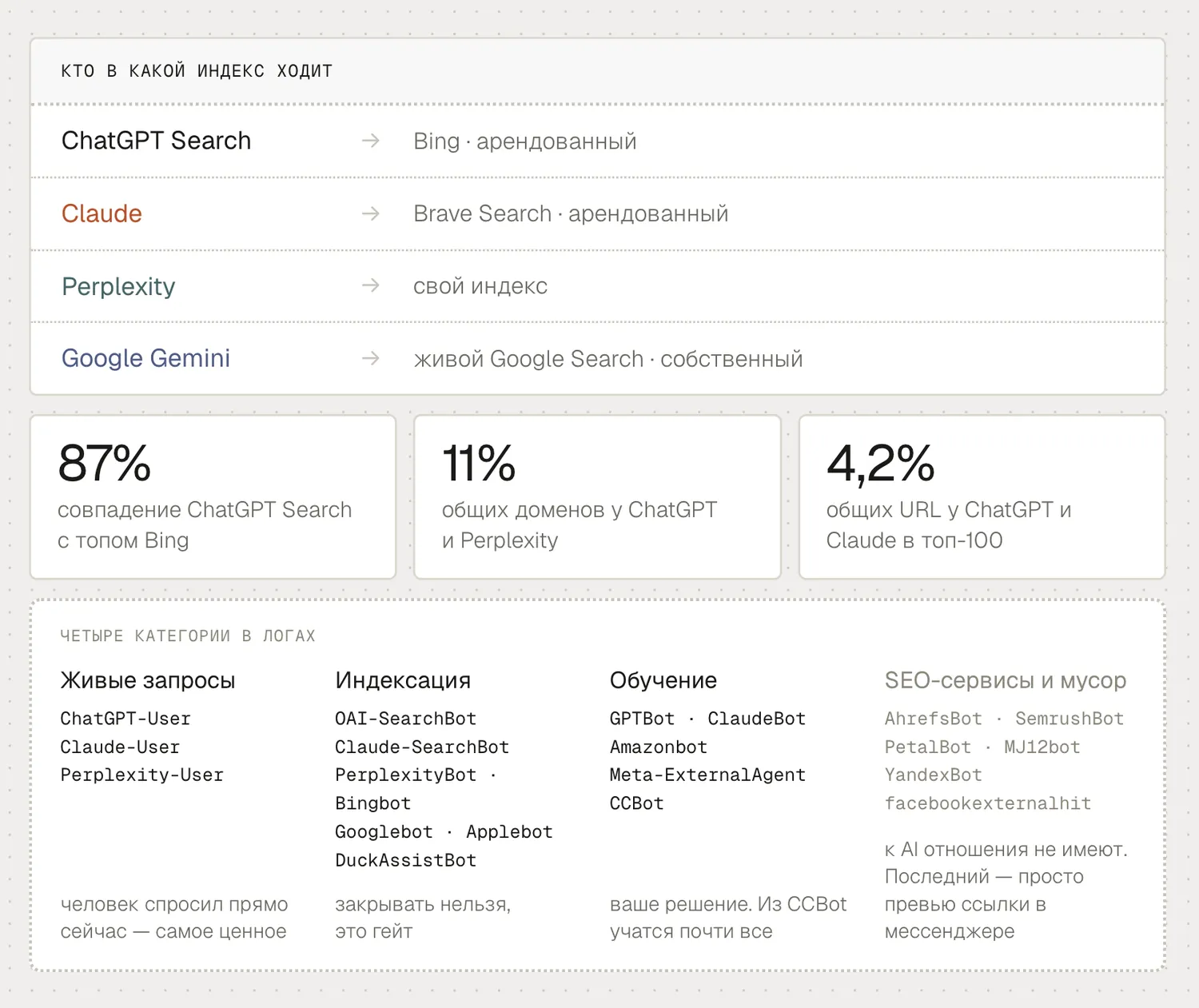The width and height of the screenshot is (1199, 1008).
Task: Click caption 'общих доменов у ChatGPT и Perplexity'
Action: pos(580,525)
